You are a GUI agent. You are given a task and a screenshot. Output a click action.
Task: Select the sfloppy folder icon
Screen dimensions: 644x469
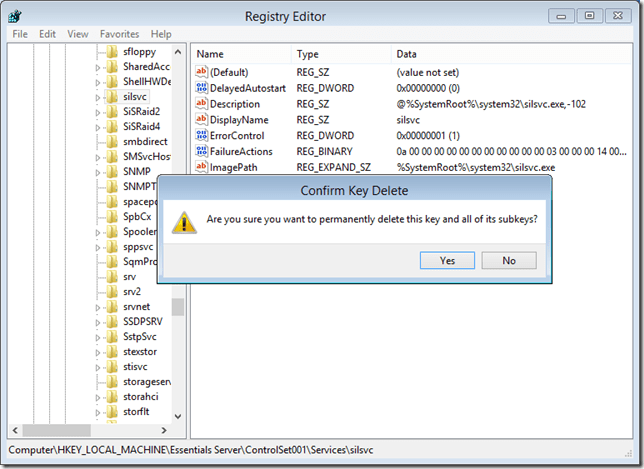(112, 52)
